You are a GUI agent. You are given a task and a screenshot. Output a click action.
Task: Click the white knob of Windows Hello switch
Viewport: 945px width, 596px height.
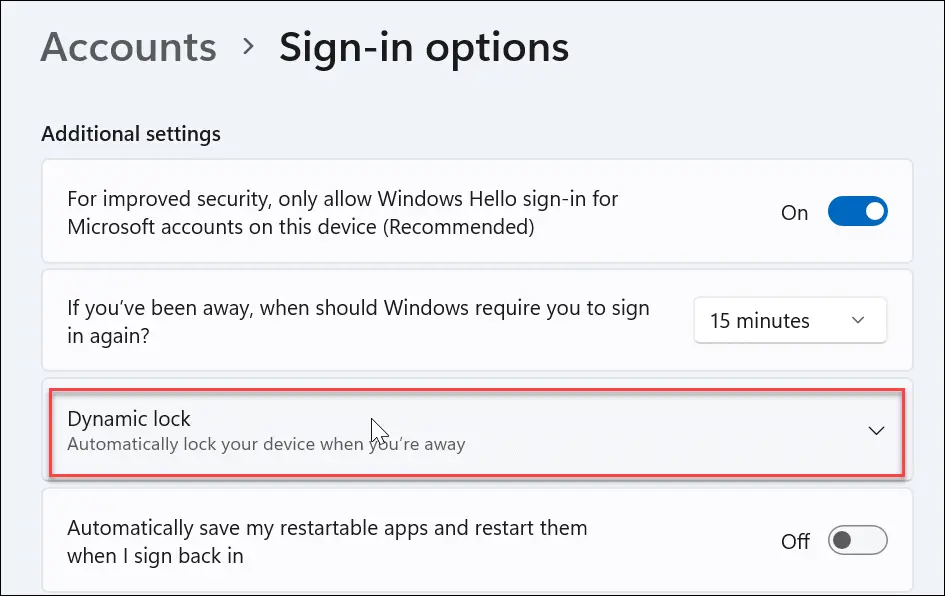point(873,212)
